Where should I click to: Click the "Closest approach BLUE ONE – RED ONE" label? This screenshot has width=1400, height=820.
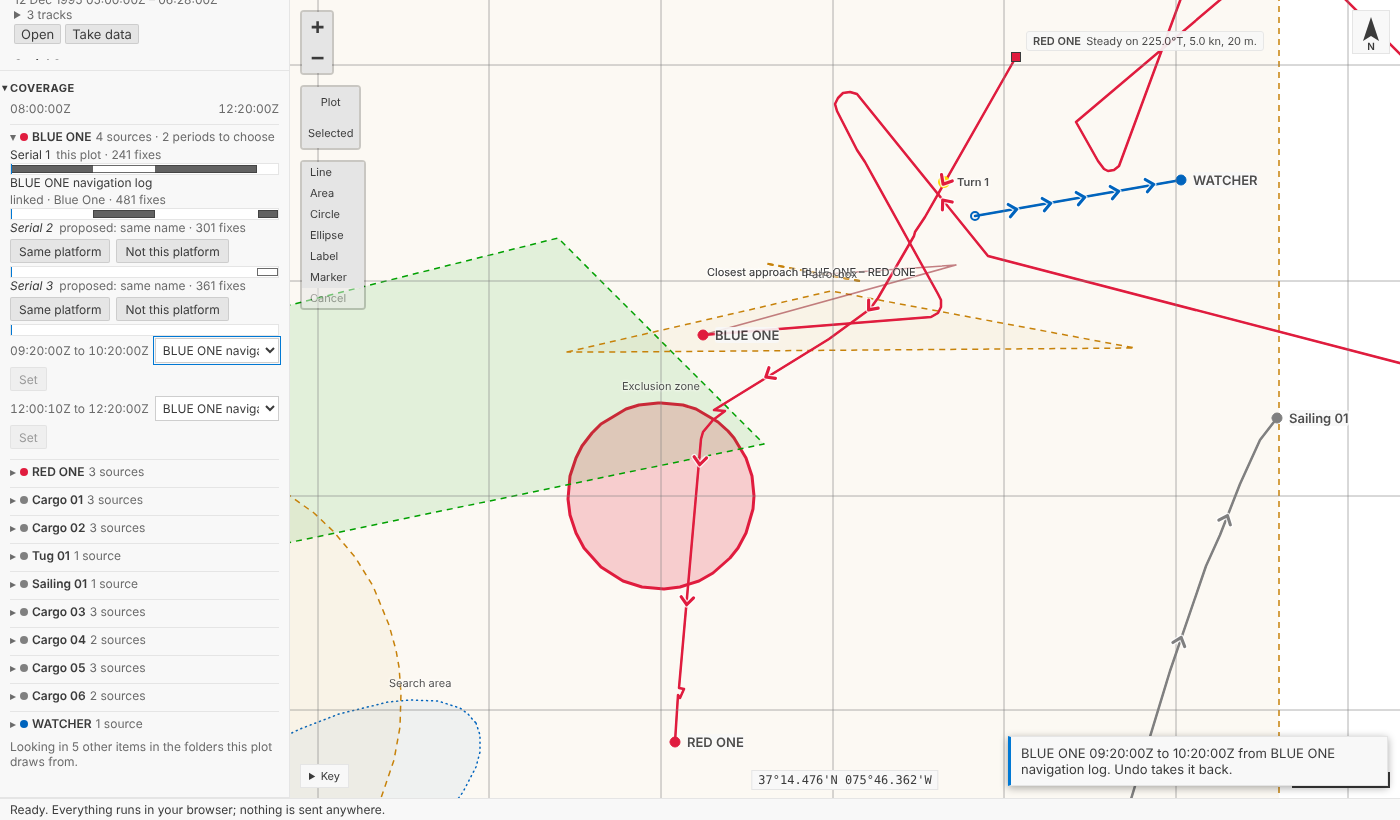pyautogui.click(x=811, y=273)
